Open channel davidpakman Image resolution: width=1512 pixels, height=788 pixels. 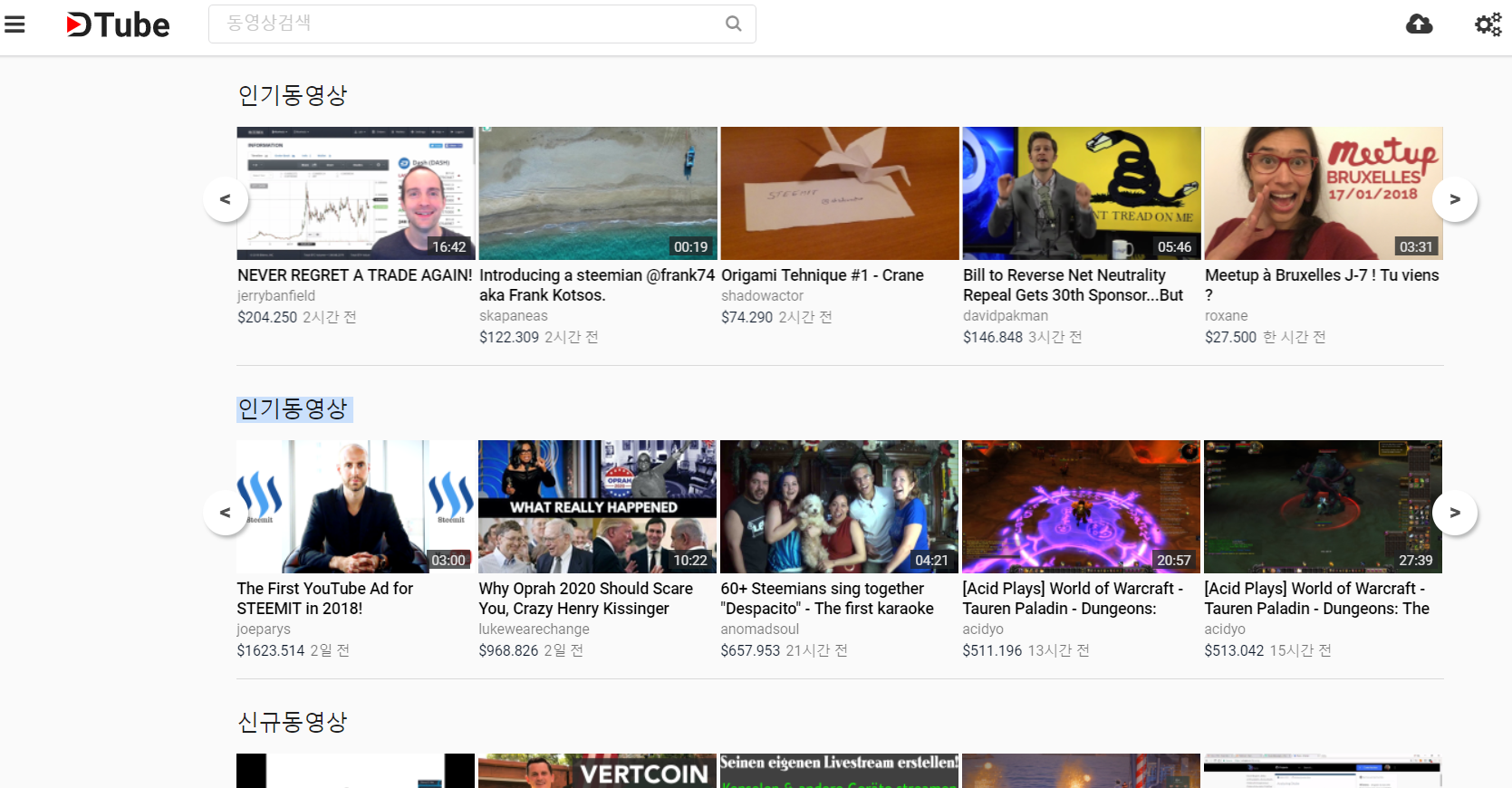coord(1006,316)
